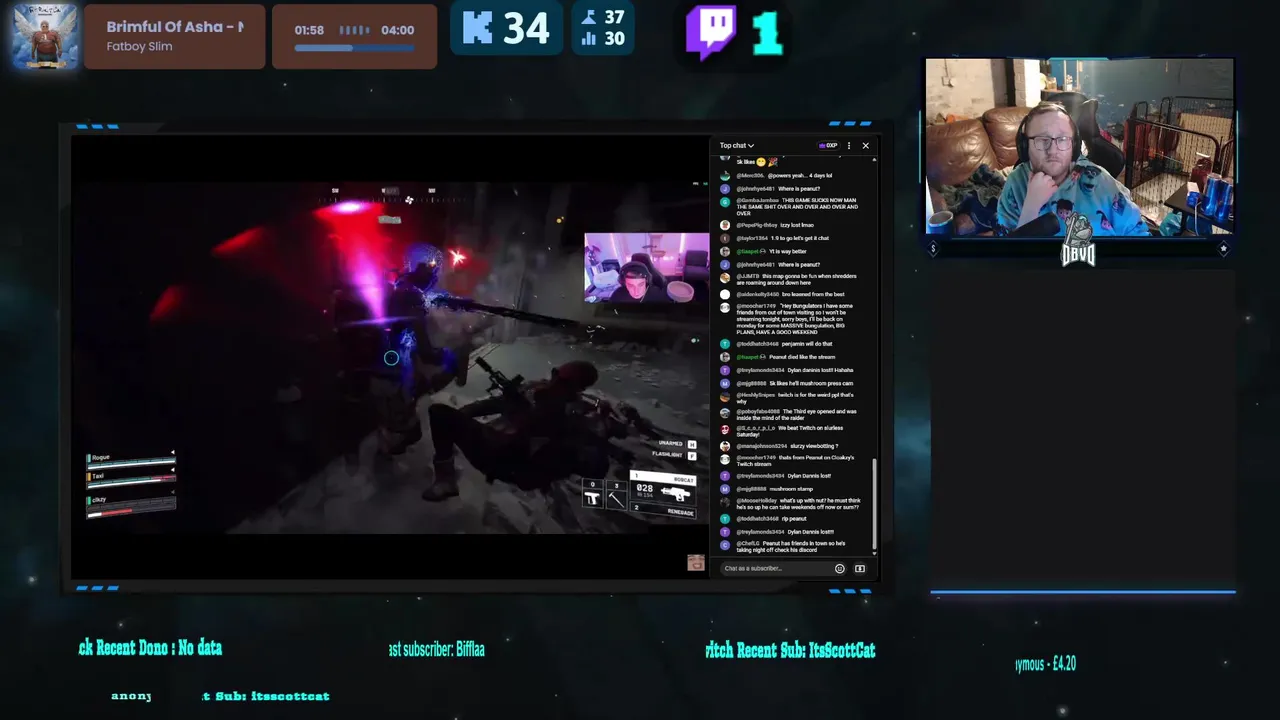Viewport: 1280px width, 720px height.
Task: Click the HeshlySnipes avatar in chat
Action: coord(726,396)
